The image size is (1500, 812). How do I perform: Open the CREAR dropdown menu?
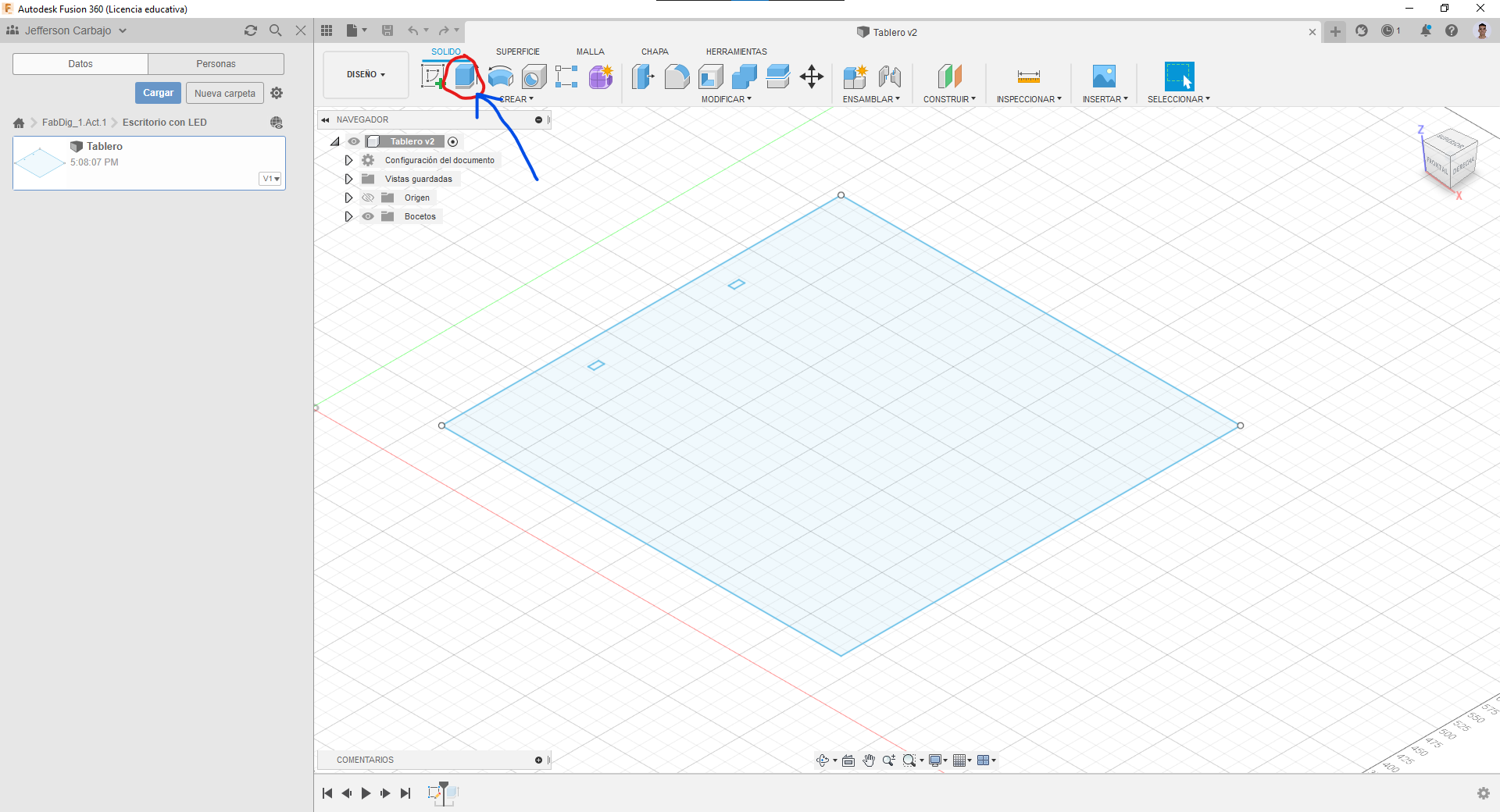(x=516, y=99)
